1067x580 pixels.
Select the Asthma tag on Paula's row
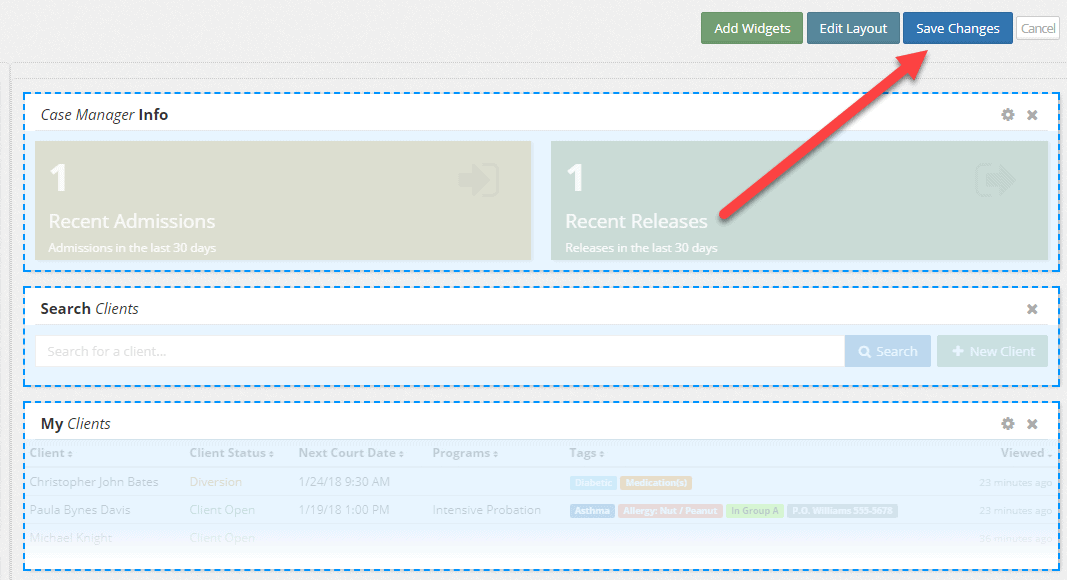coord(592,511)
